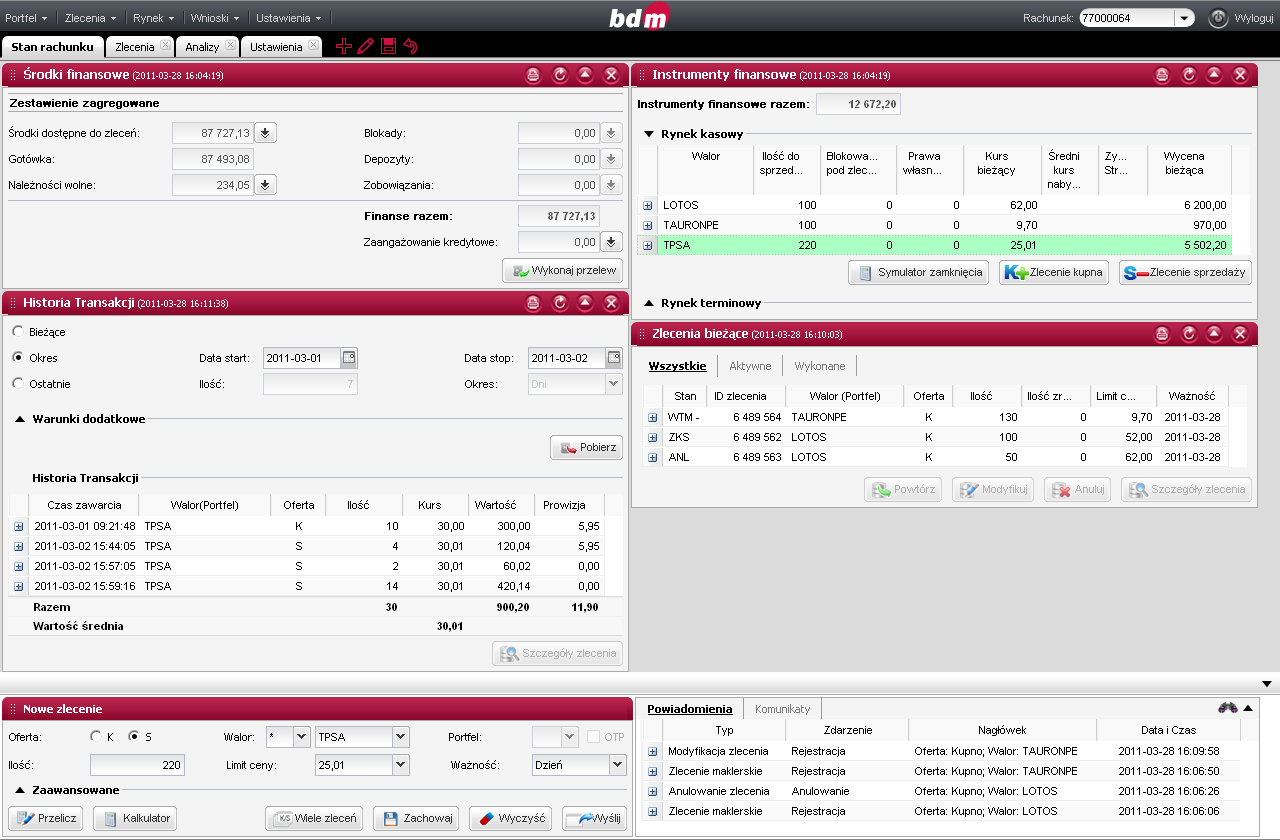This screenshot has width=1280, height=840.
Task: Expand Warunki dodatkowe section
Action: click(x=20, y=419)
